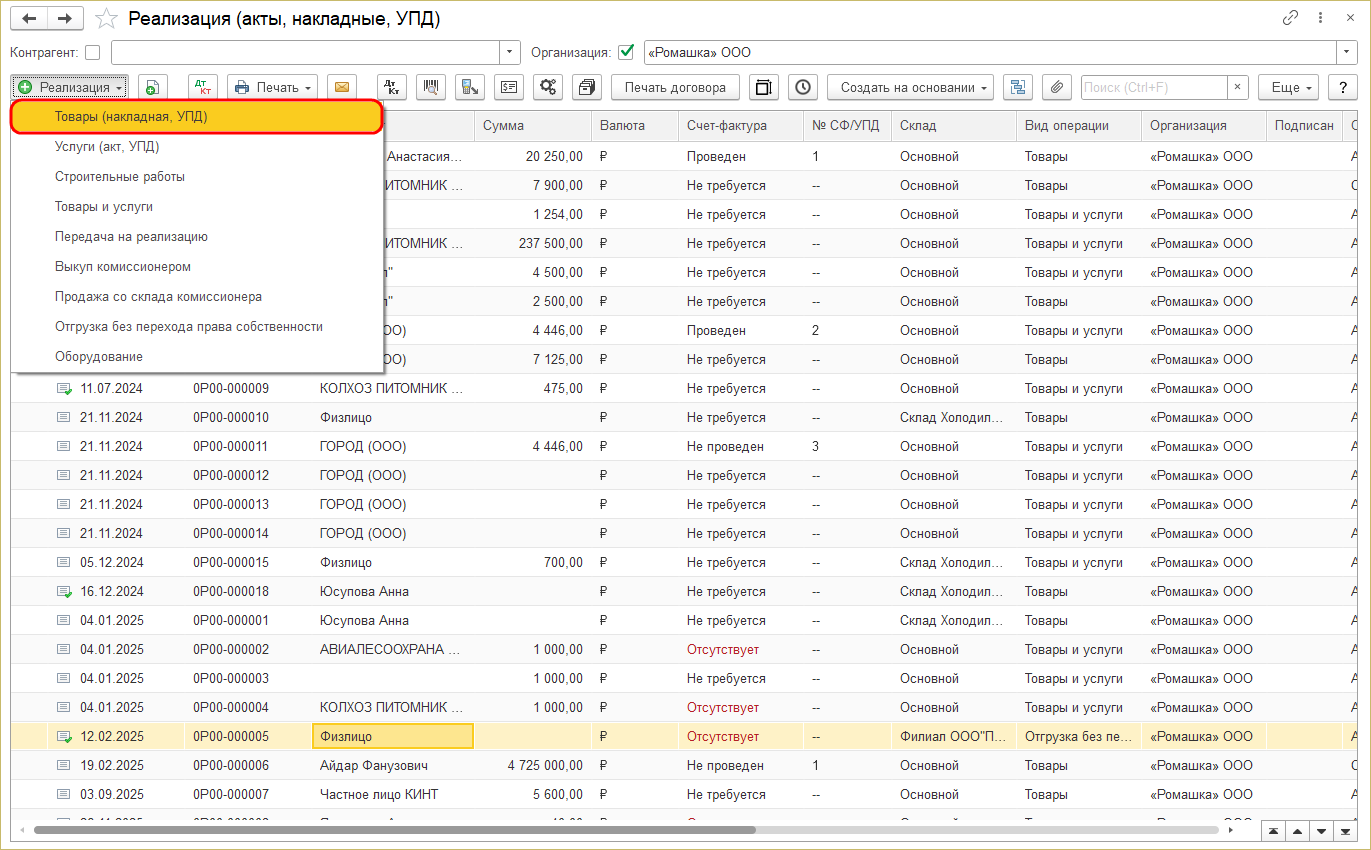The height and width of the screenshot is (850, 1371).
Task: Uncheck the Организация filter checkbox
Action: tap(627, 53)
